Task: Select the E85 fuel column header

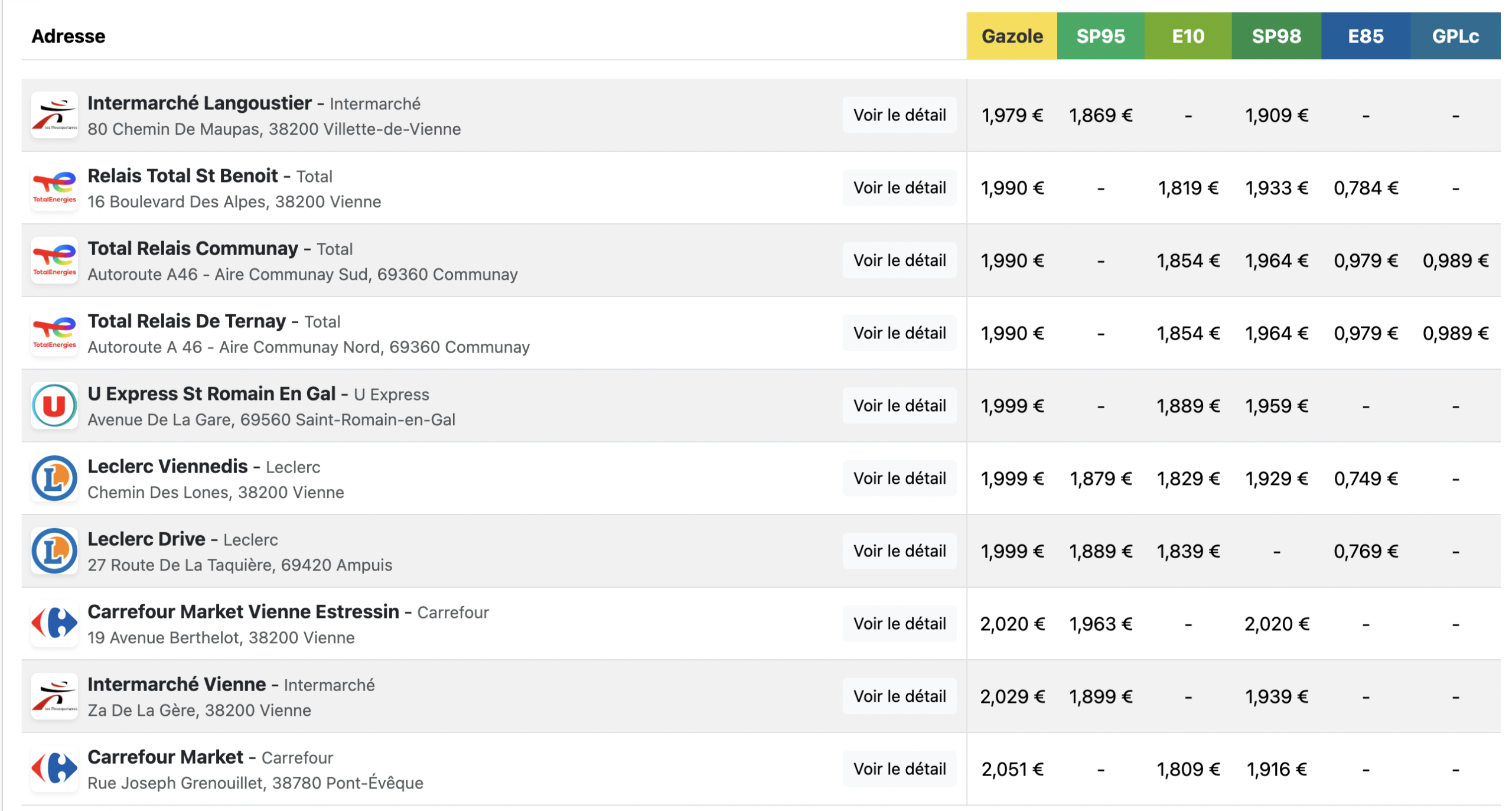Action: click(1365, 36)
